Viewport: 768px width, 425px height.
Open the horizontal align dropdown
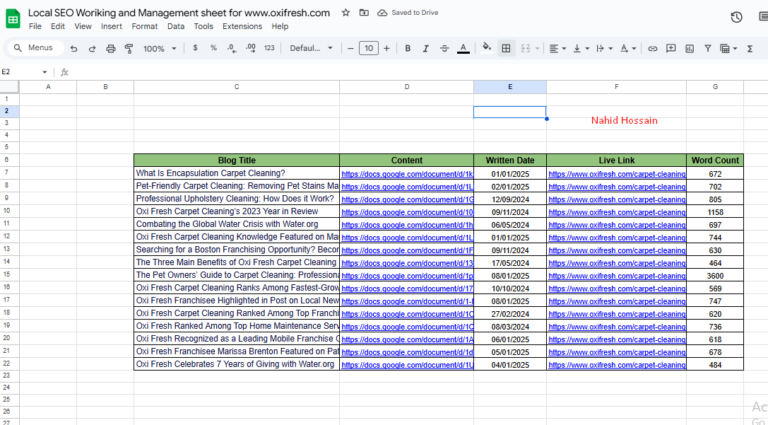coord(557,48)
